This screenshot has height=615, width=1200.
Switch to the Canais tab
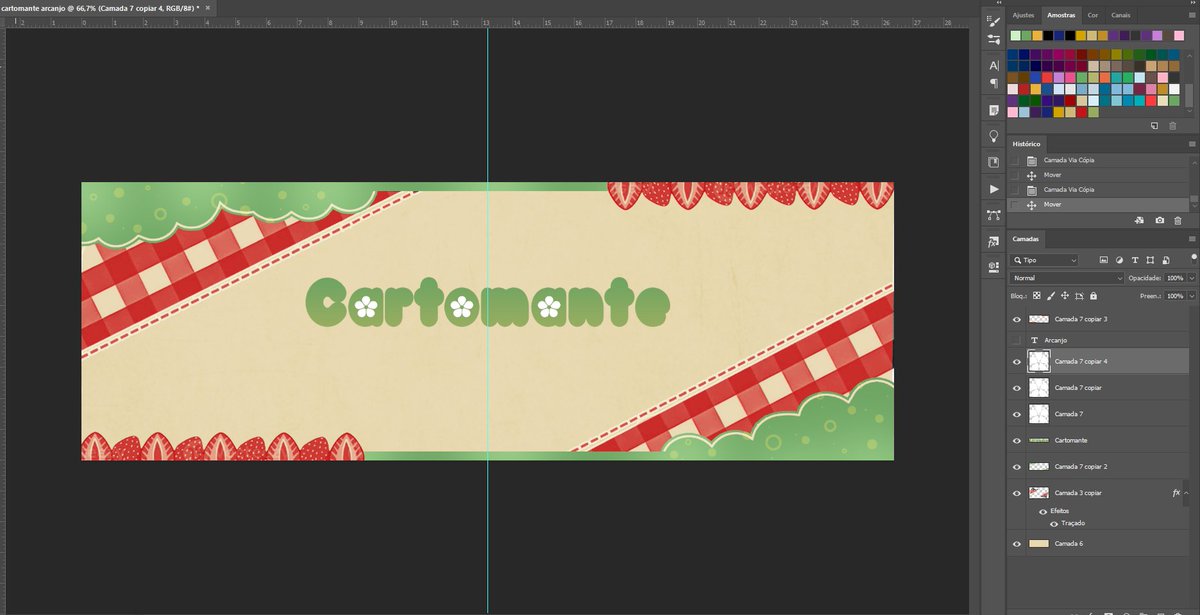pyautogui.click(x=1120, y=15)
